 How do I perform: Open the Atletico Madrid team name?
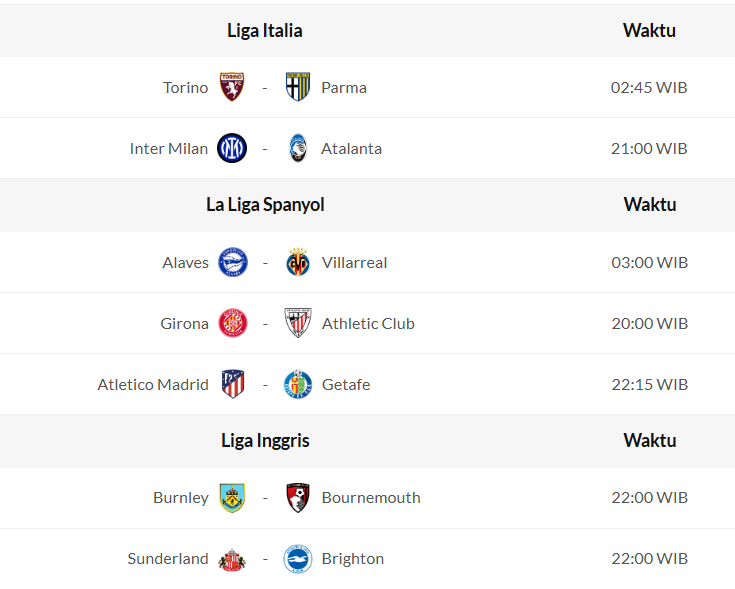click(x=153, y=384)
